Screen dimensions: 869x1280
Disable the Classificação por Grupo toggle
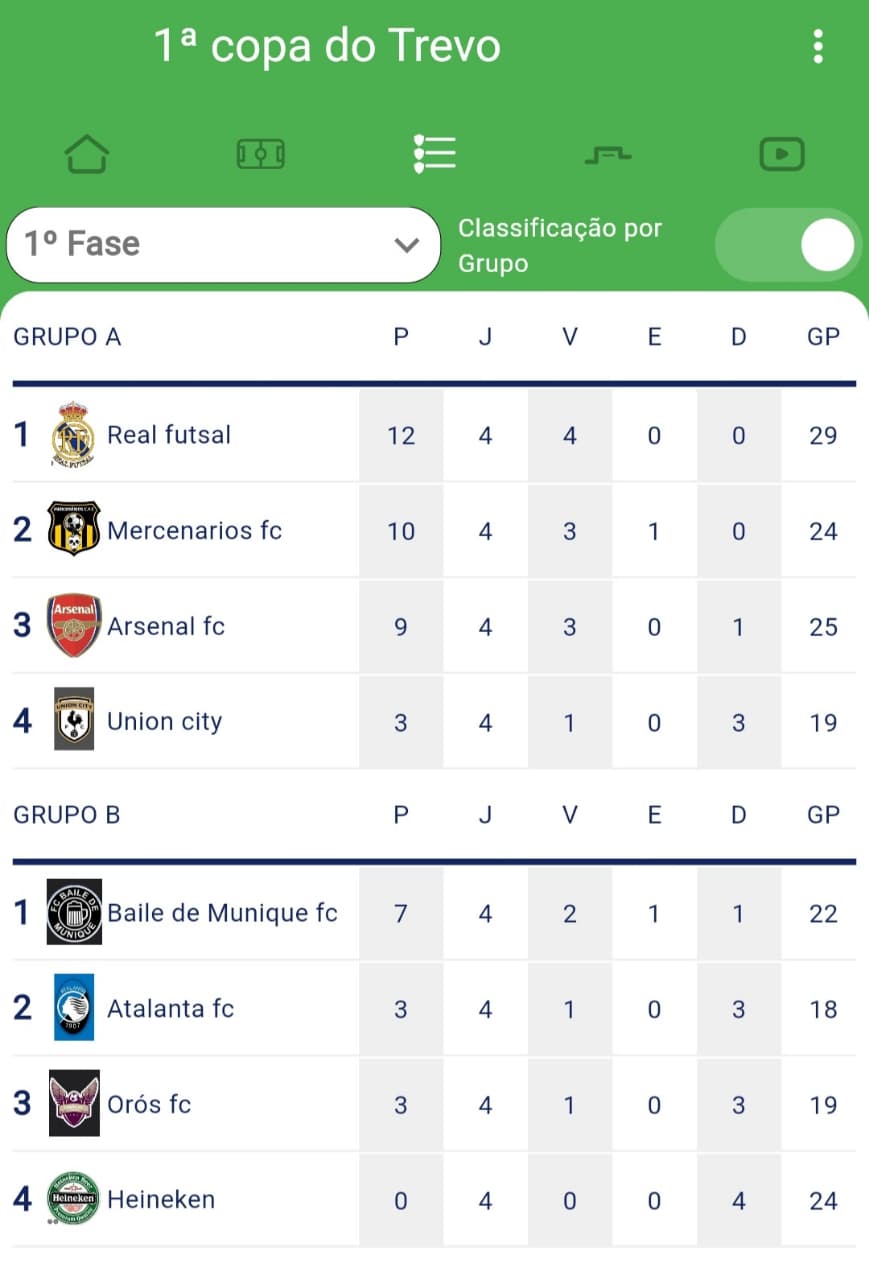[x=786, y=244]
